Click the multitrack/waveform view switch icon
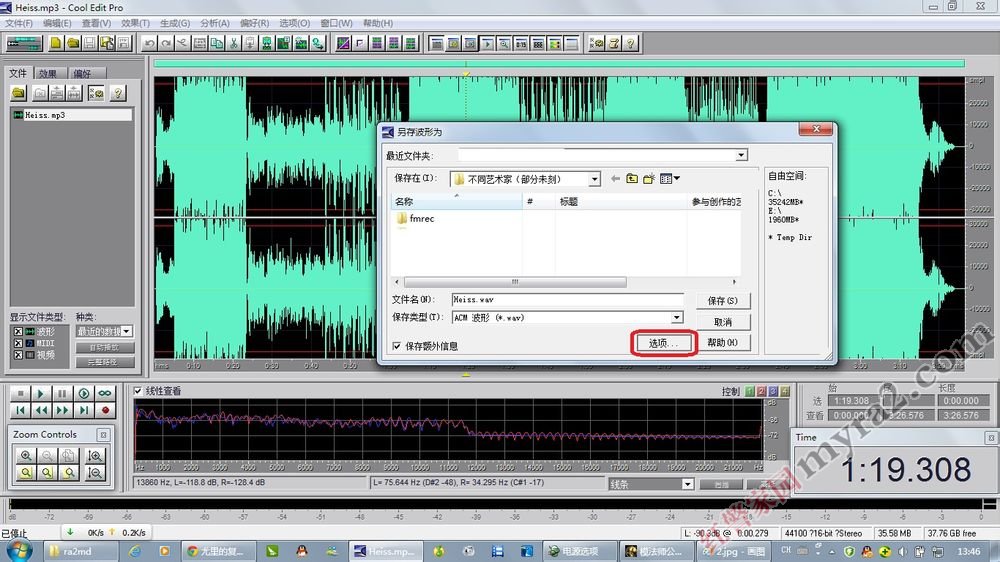 (x=24, y=43)
